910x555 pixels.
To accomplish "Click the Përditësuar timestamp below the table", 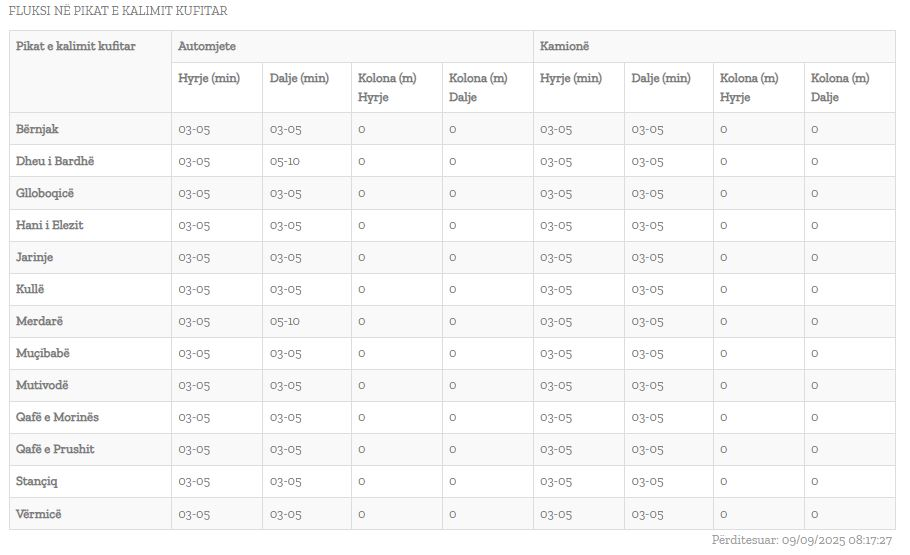I will [801, 540].
